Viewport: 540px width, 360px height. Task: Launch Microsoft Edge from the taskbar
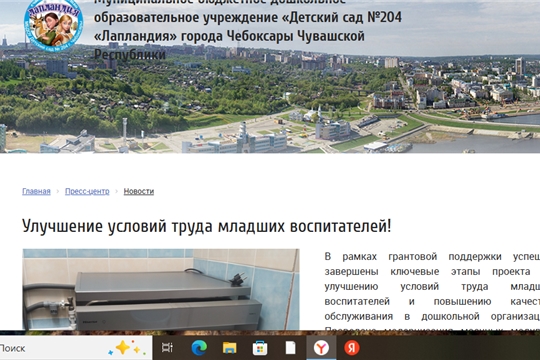pyautogui.click(x=199, y=348)
